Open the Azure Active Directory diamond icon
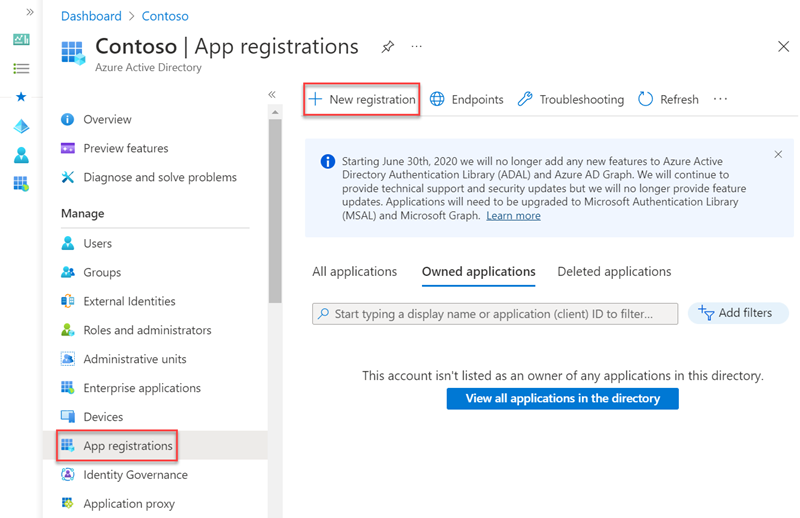This screenshot has height=518, width=800. point(21,126)
